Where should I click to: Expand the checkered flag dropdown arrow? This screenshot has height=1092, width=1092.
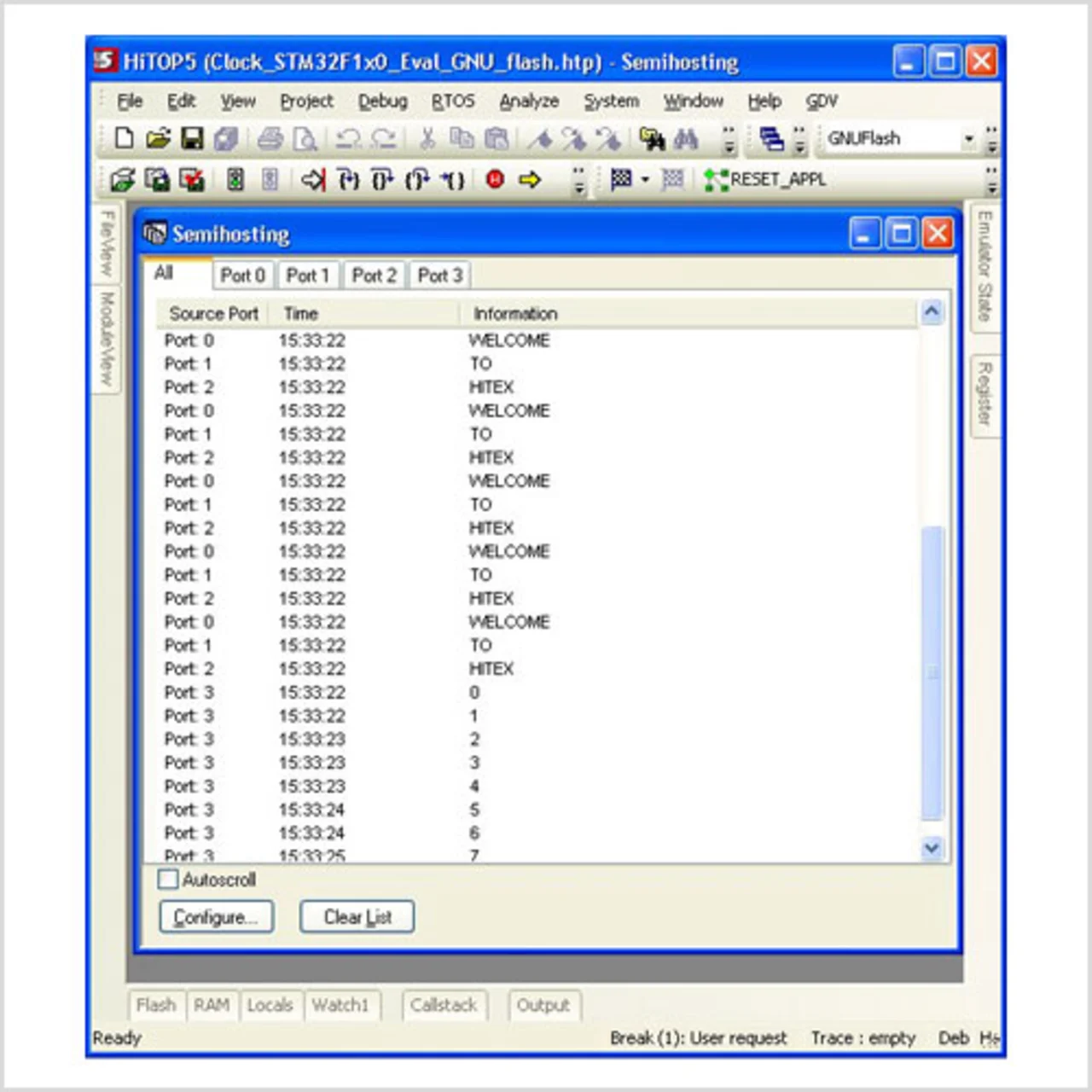(x=645, y=179)
